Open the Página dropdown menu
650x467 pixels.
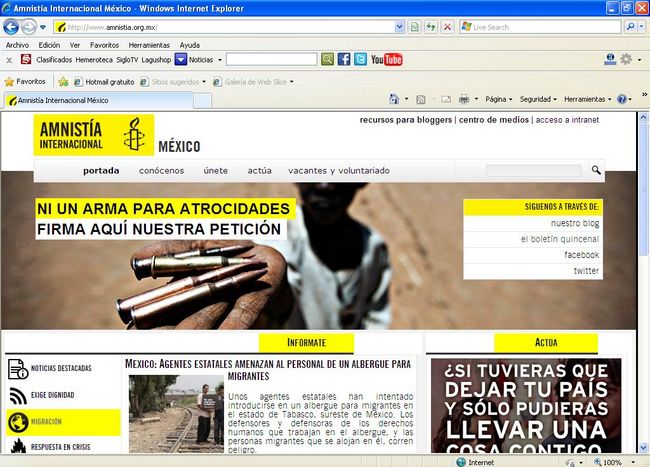click(498, 100)
